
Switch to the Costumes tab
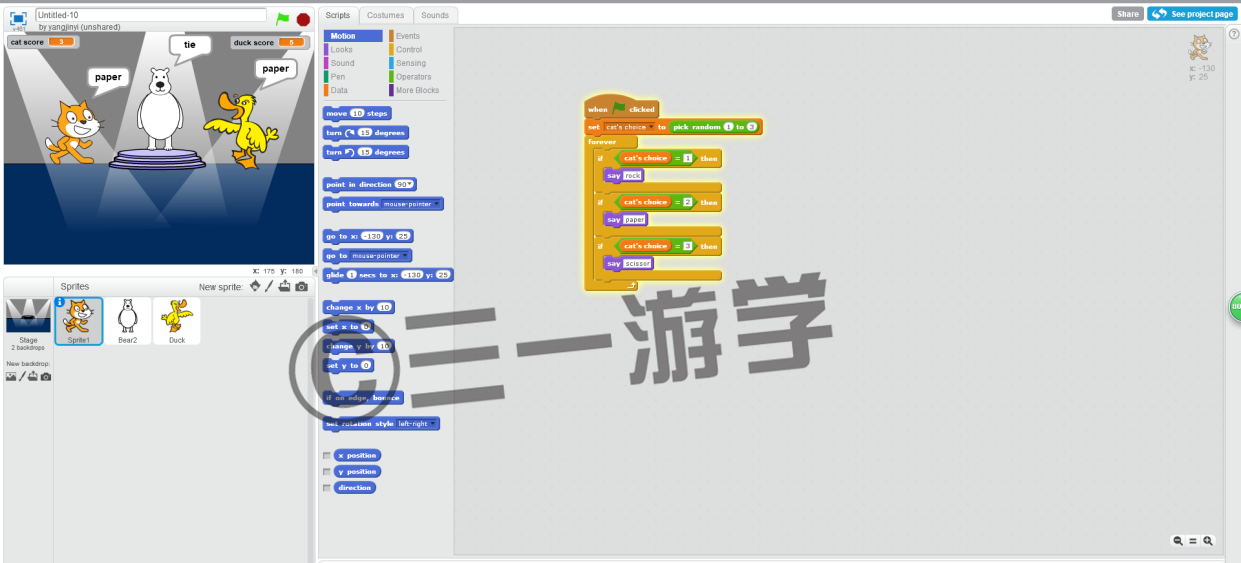[385, 15]
